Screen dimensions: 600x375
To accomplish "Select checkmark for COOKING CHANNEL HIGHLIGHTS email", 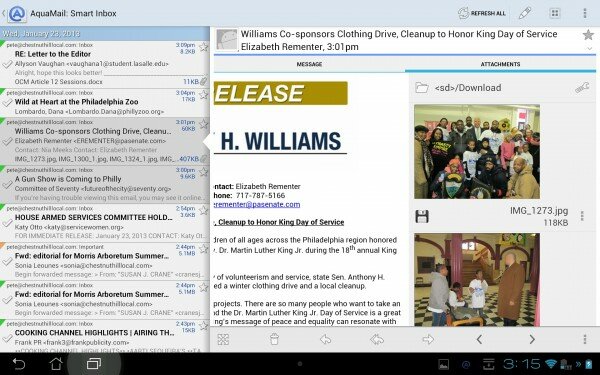I will pos(7,339).
